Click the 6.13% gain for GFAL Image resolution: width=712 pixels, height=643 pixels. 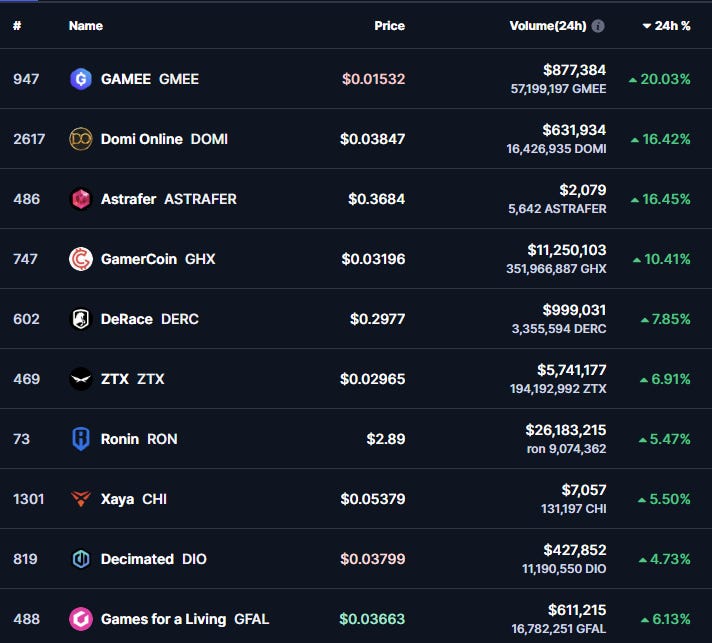(666, 619)
